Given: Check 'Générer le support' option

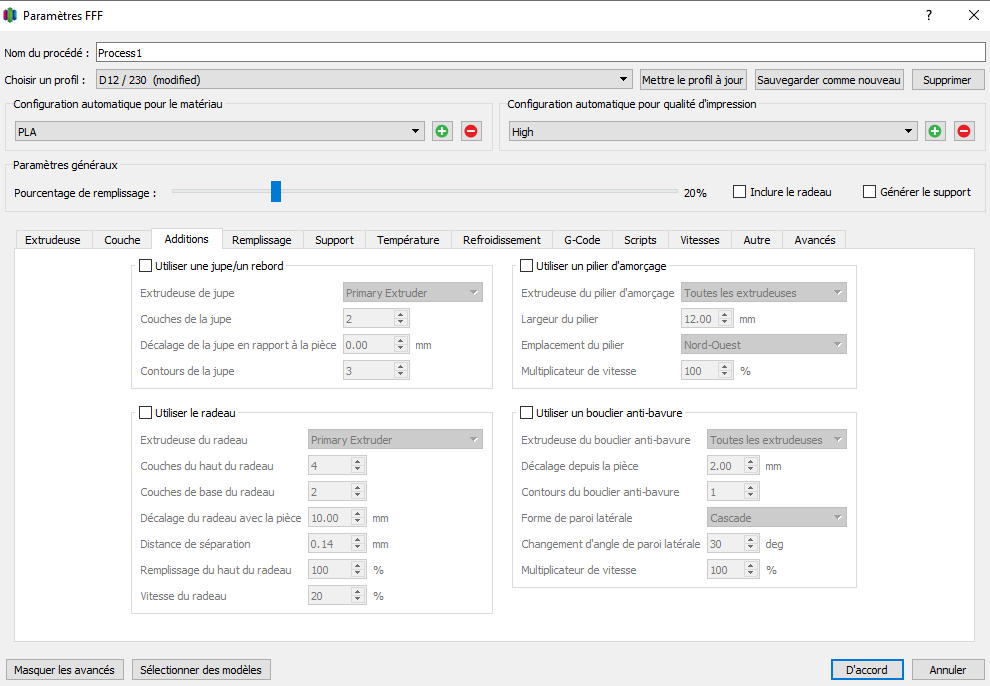Looking at the screenshot, I should (869, 192).
